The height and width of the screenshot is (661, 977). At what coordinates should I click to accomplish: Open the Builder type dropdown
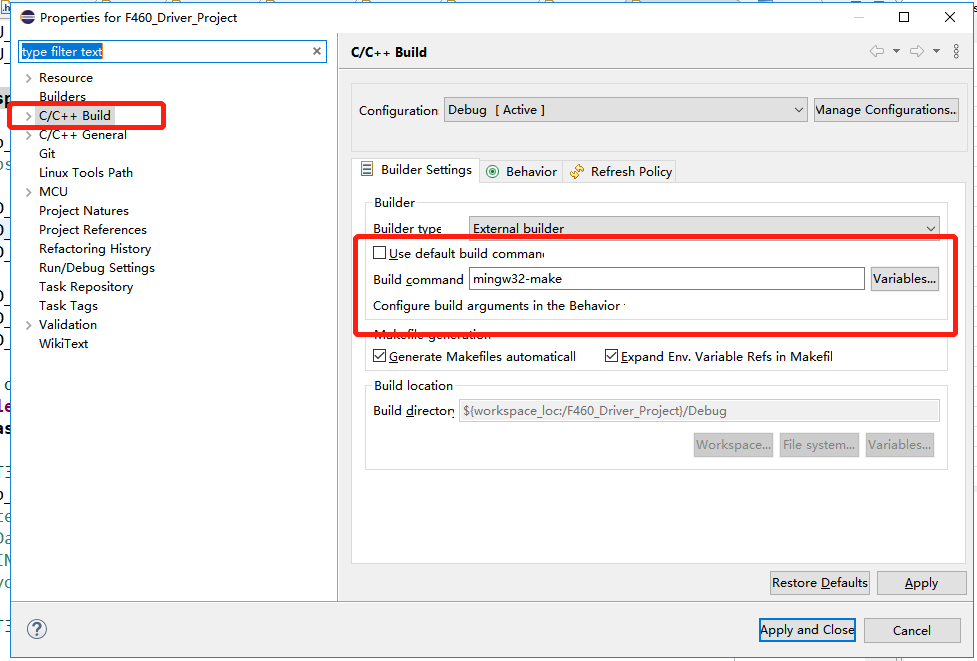(930, 228)
